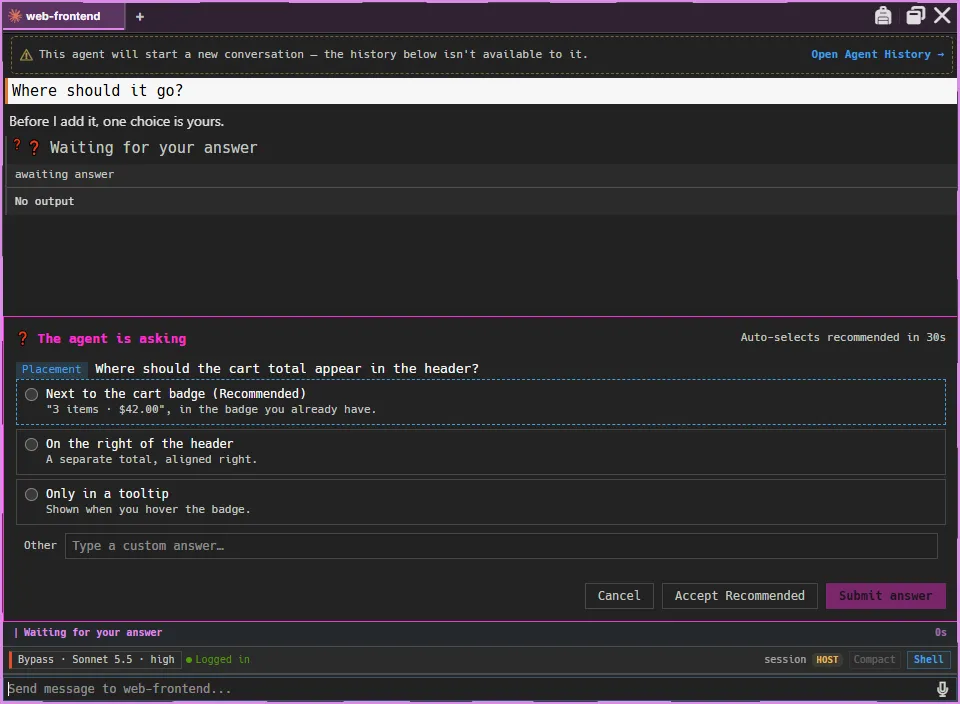Click the Placement tag label
The width and height of the screenshot is (960, 704).
pos(51,369)
